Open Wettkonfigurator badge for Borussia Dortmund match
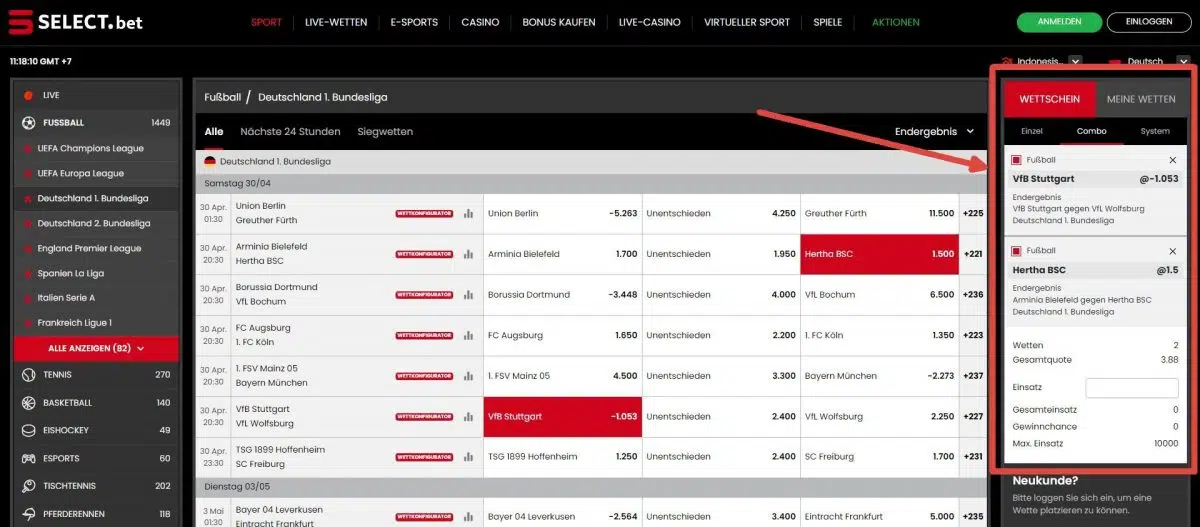The width and height of the screenshot is (1200, 527). [424, 295]
